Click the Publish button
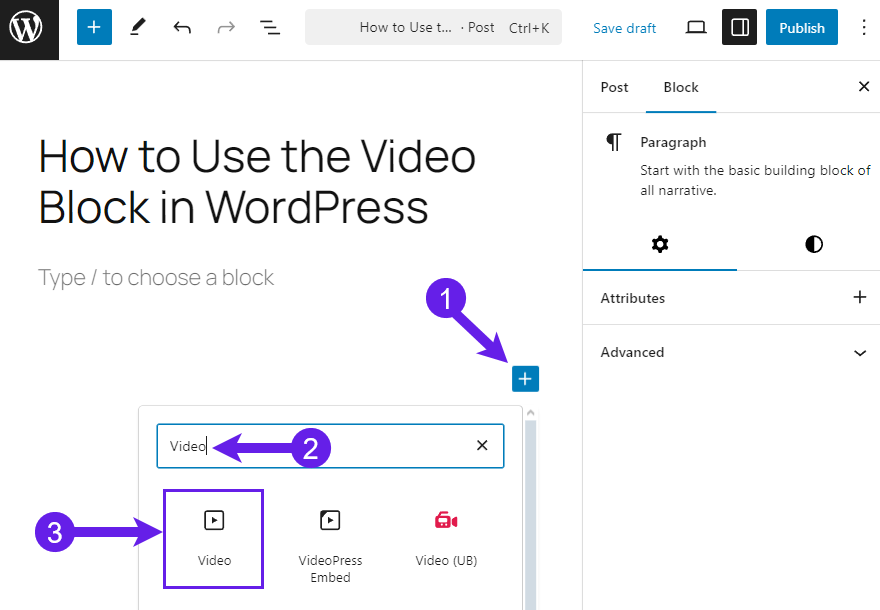Screen dimensions: 880x610 click(802, 27)
